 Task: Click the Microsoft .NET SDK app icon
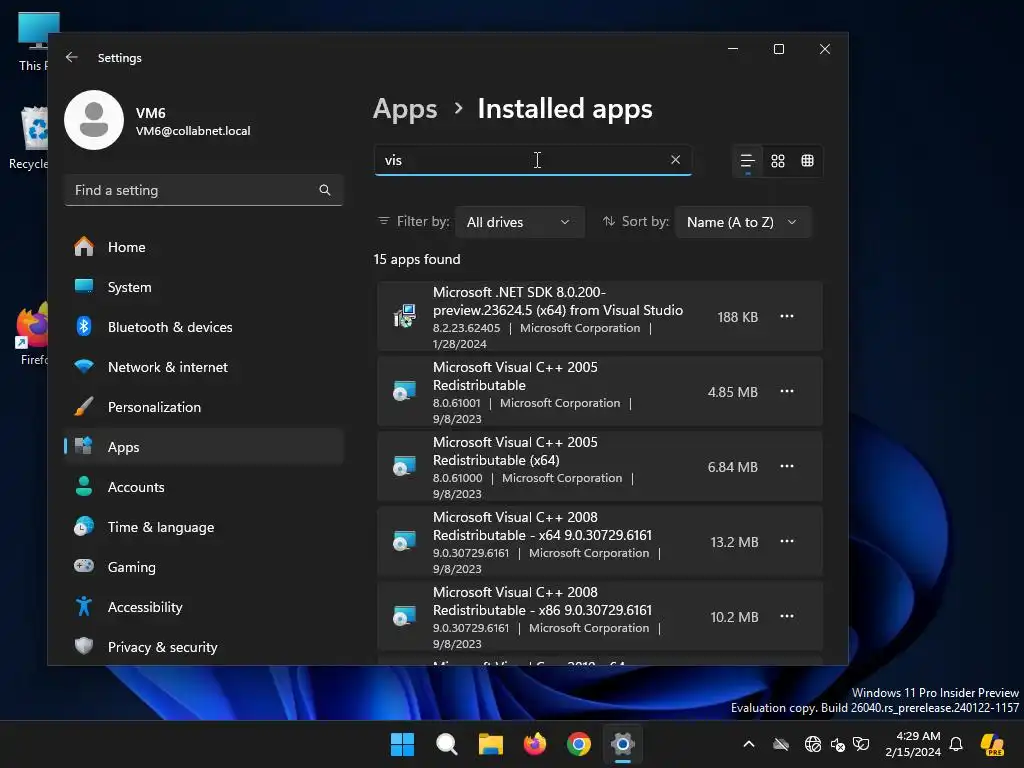(404, 317)
